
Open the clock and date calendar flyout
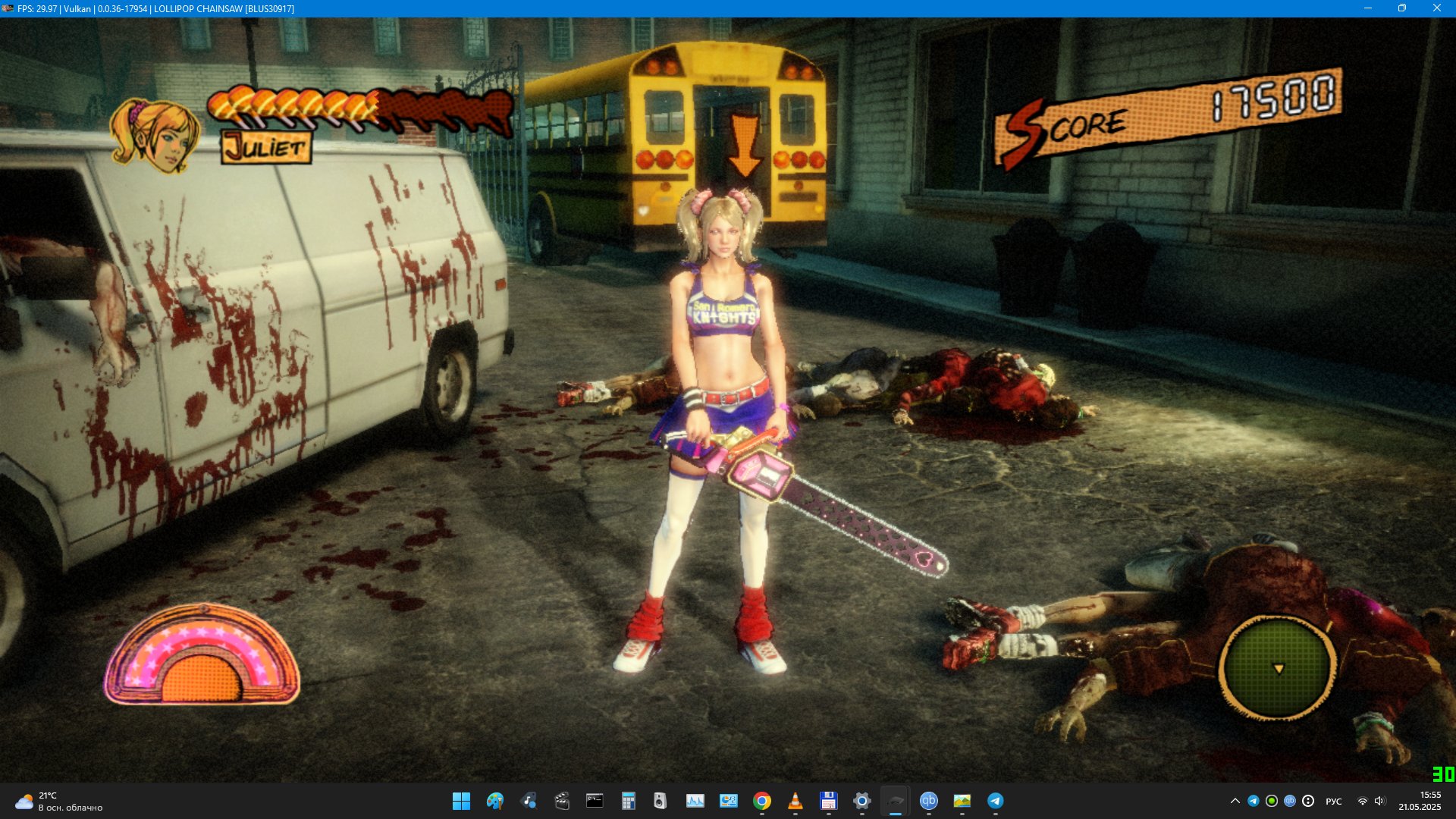coord(1420,801)
